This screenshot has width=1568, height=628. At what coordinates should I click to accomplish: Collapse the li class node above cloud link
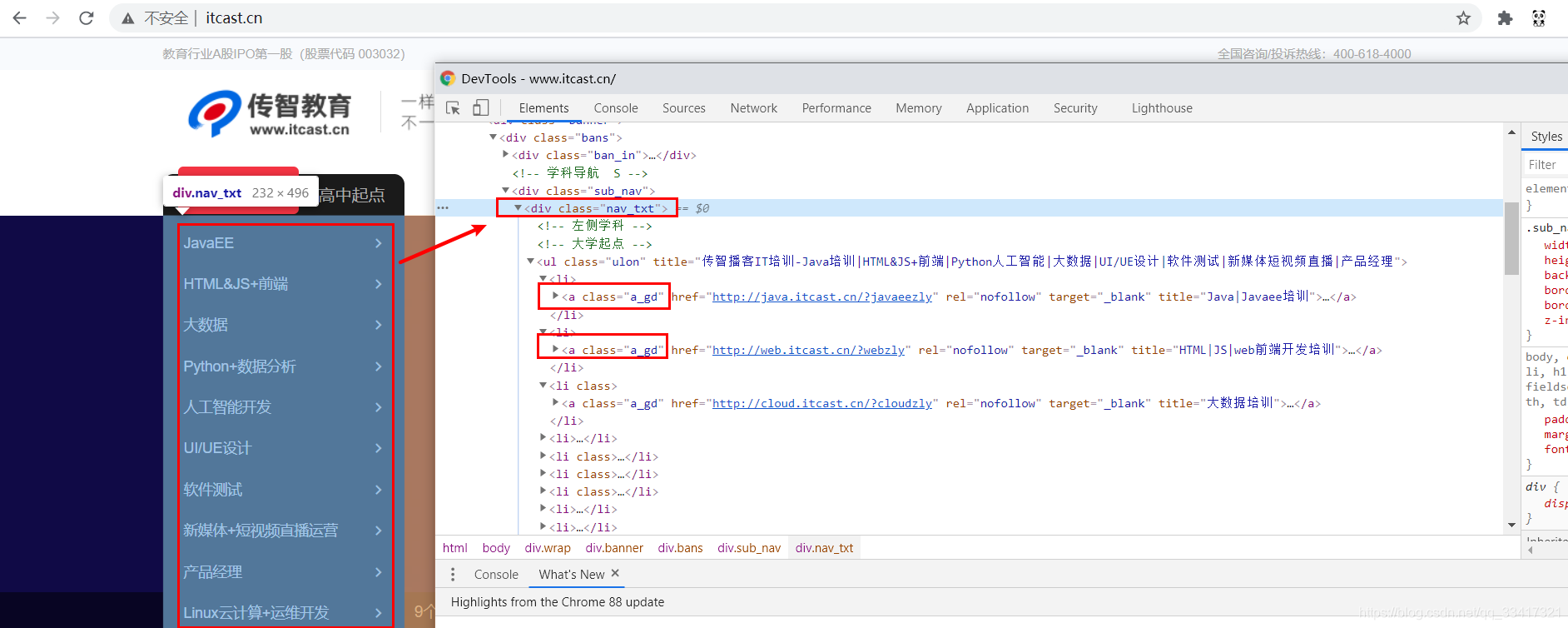tap(543, 386)
